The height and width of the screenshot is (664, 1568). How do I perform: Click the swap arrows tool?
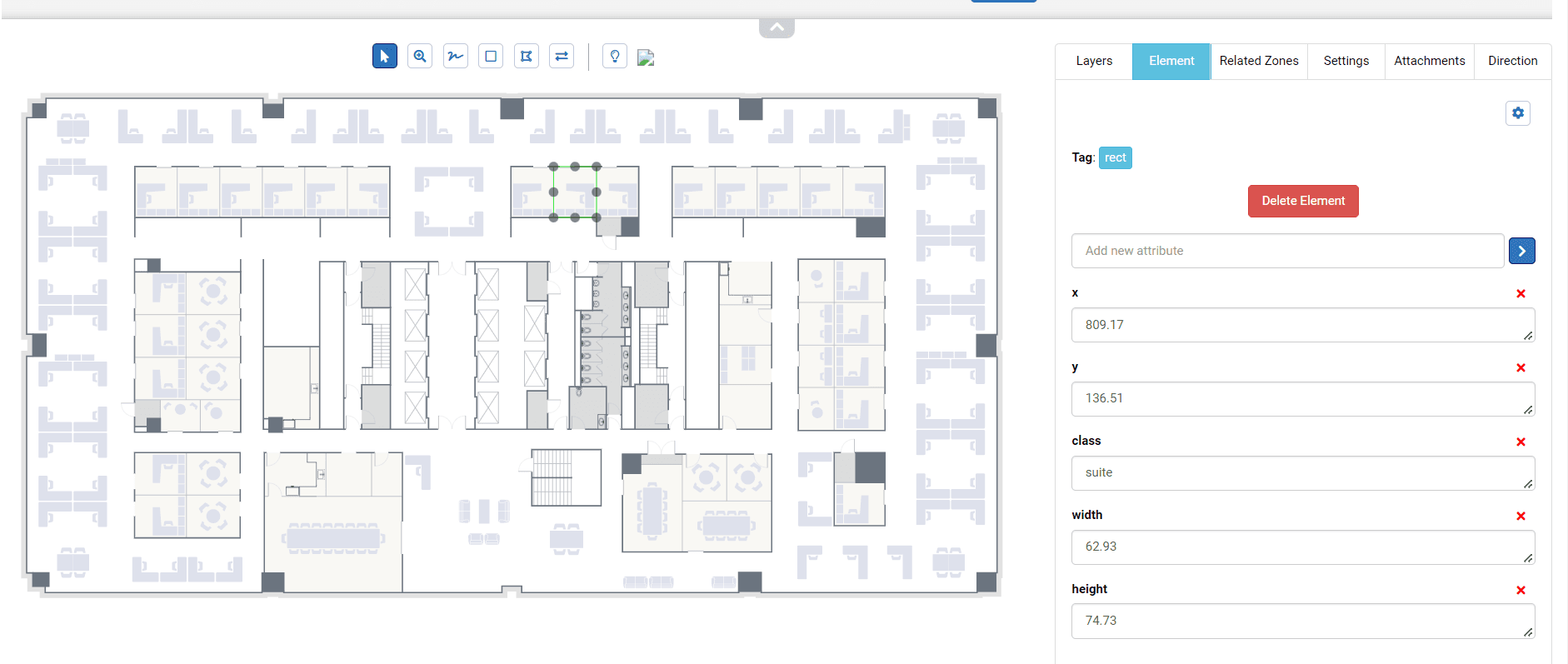(x=562, y=57)
